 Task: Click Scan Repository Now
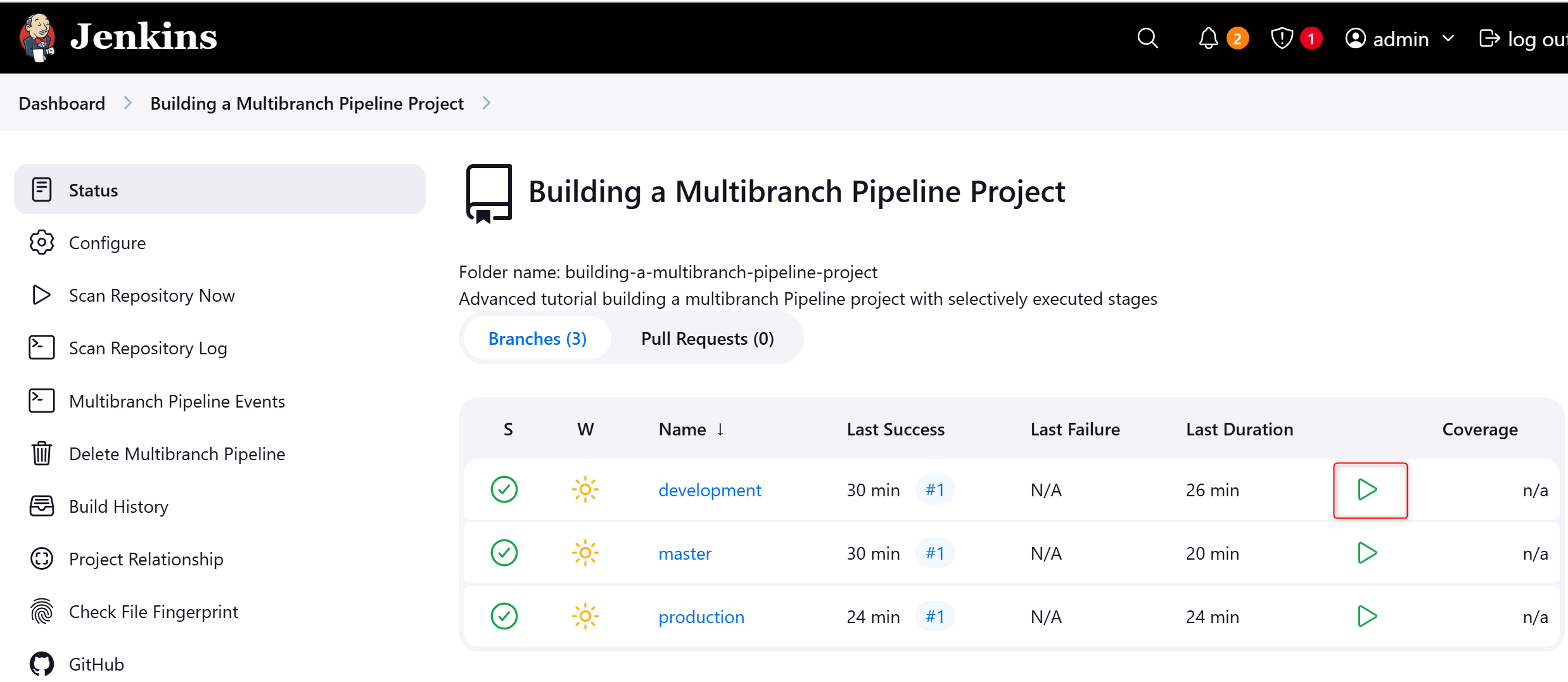coord(220,295)
